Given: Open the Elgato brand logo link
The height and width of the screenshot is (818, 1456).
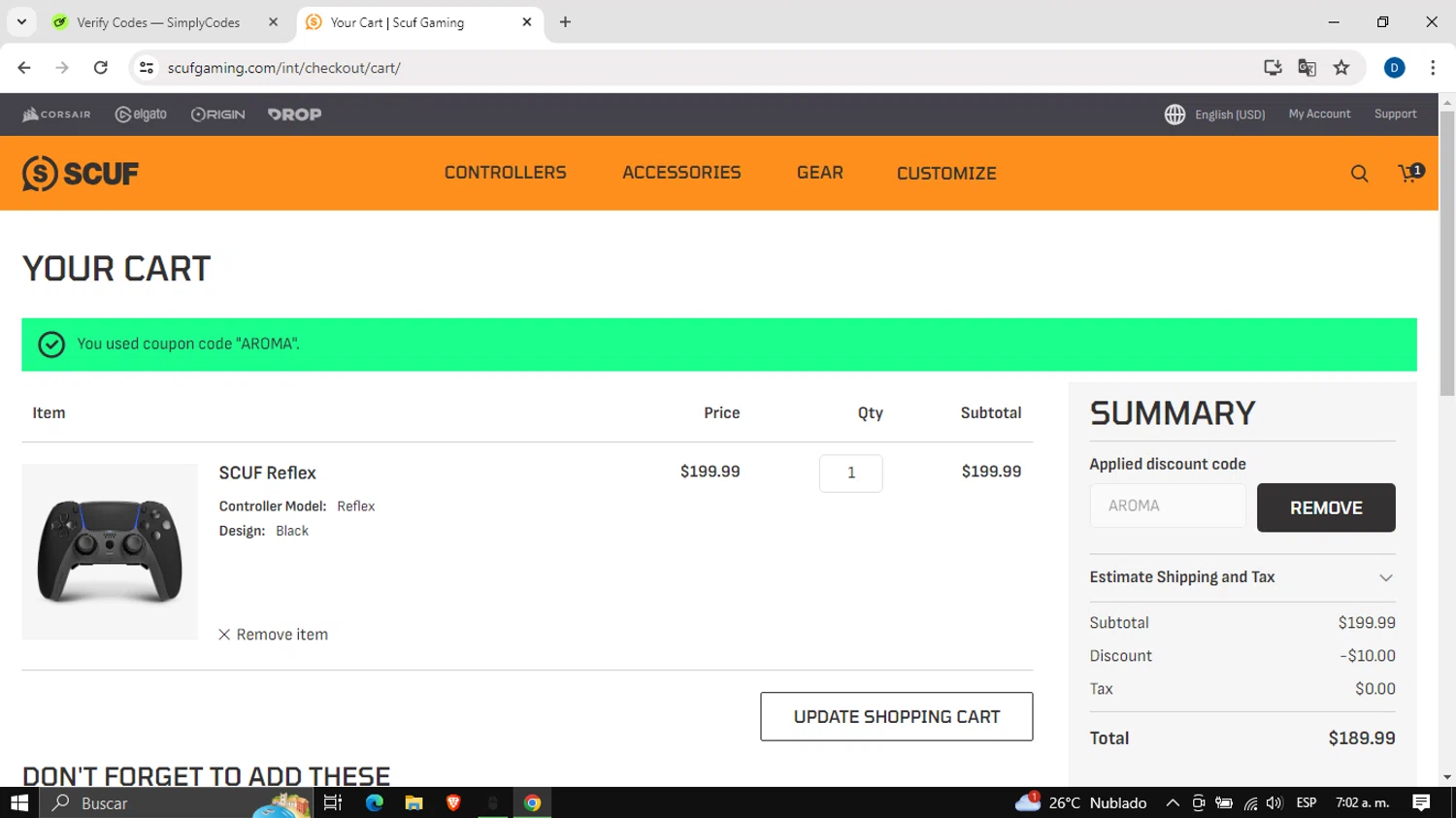Looking at the screenshot, I should [141, 115].
